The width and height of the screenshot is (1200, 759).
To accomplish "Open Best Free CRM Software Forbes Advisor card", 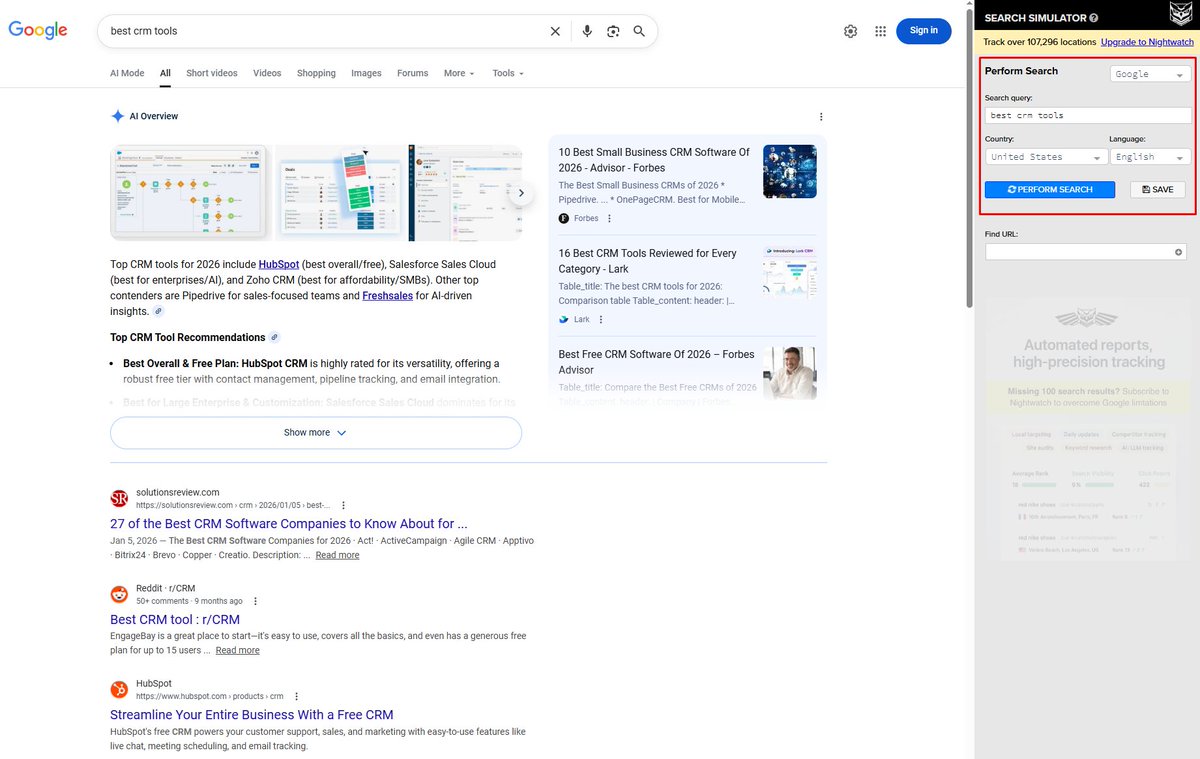I will pyautogui.click(x=657, y=362).
